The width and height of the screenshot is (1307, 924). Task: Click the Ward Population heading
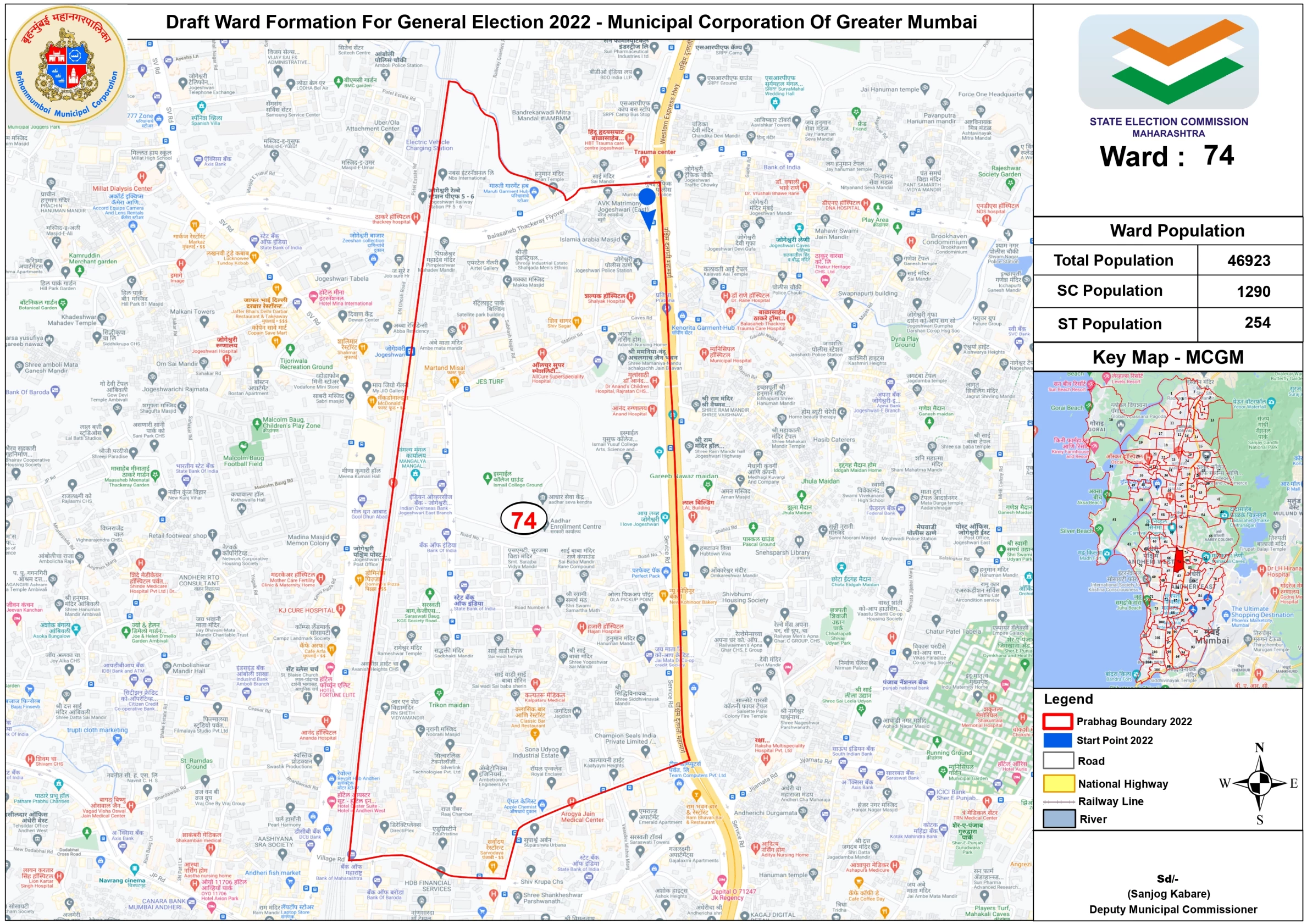coord(1177,231)
